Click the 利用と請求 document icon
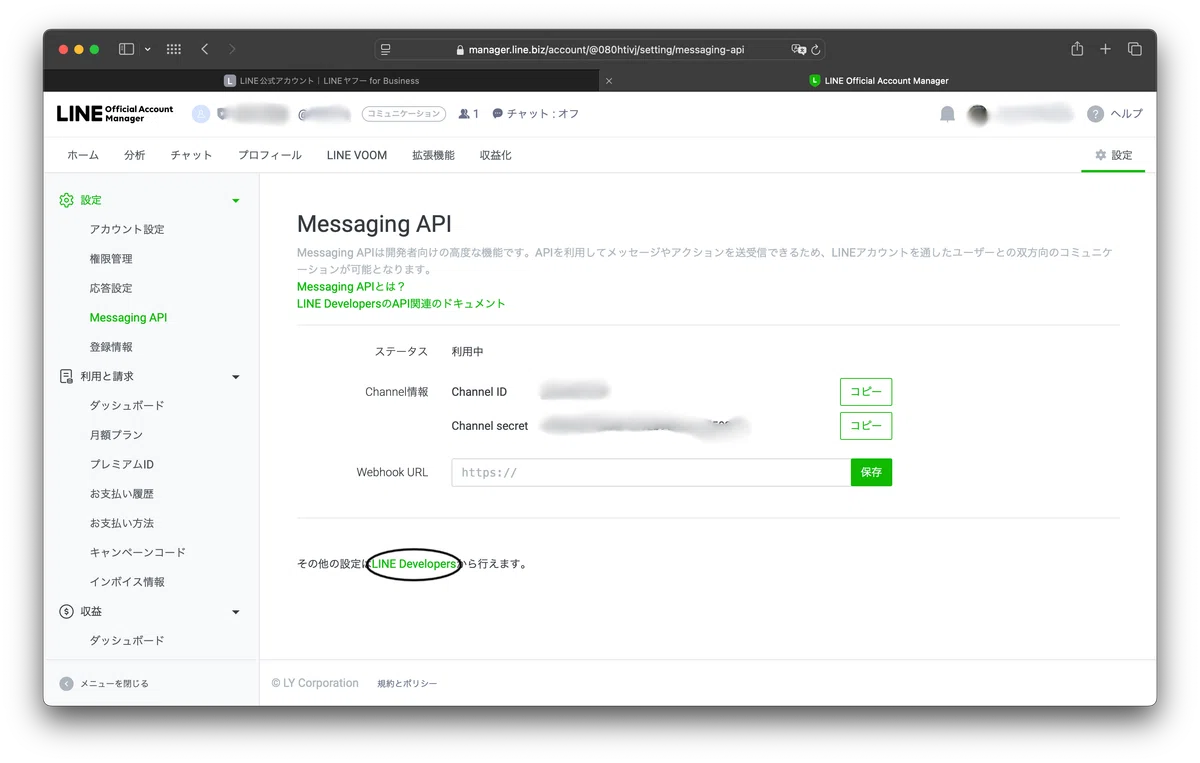 (66, 376)
